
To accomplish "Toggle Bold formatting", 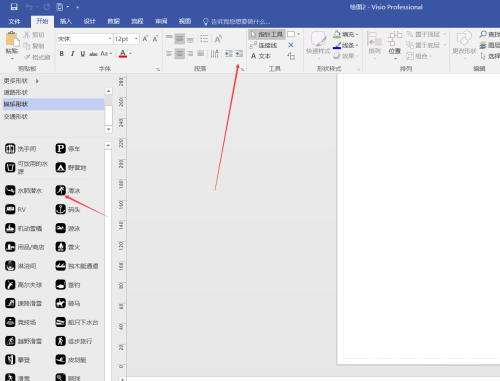I will point(62,54).
